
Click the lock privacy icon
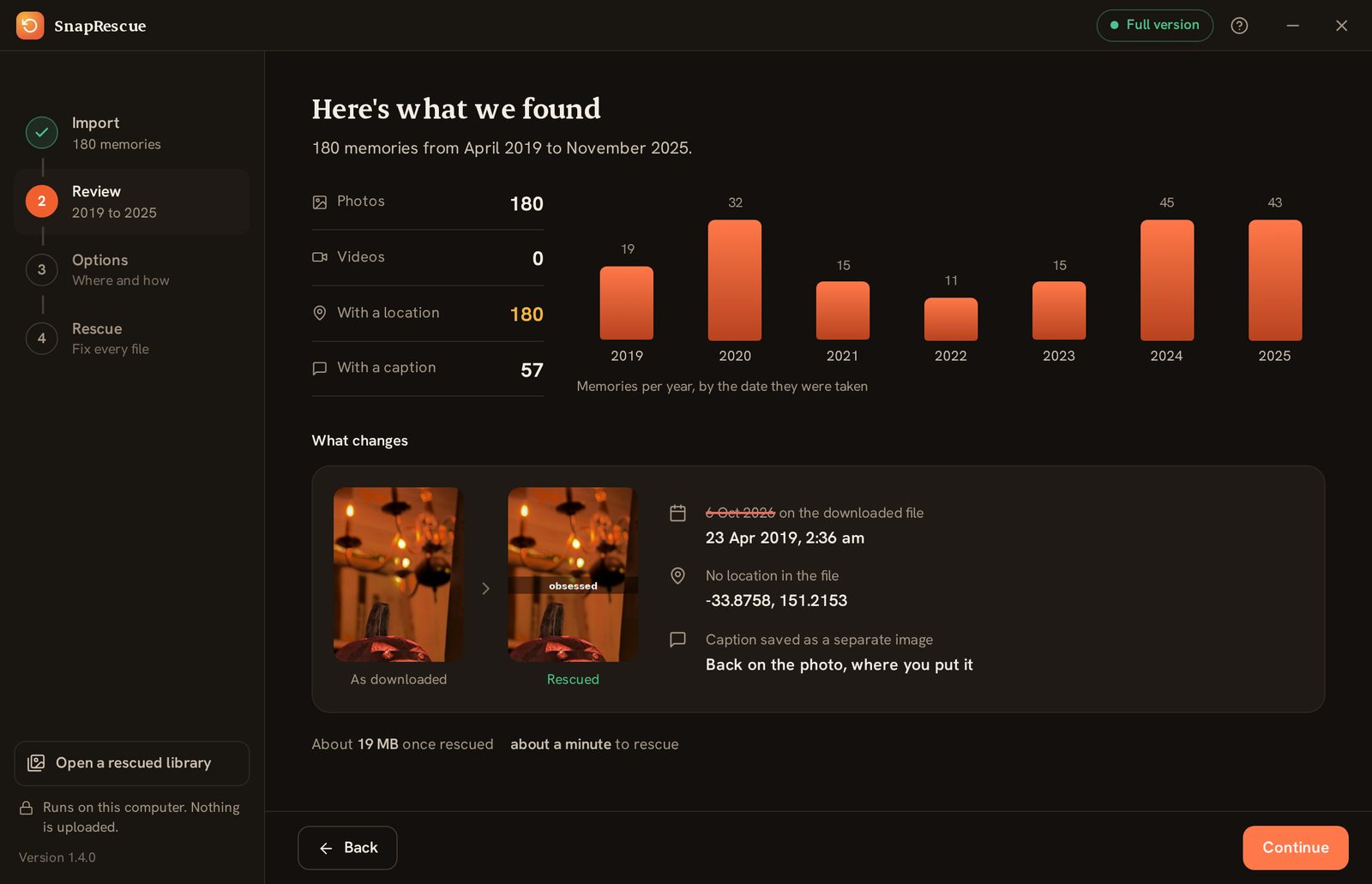coord(27,808)
